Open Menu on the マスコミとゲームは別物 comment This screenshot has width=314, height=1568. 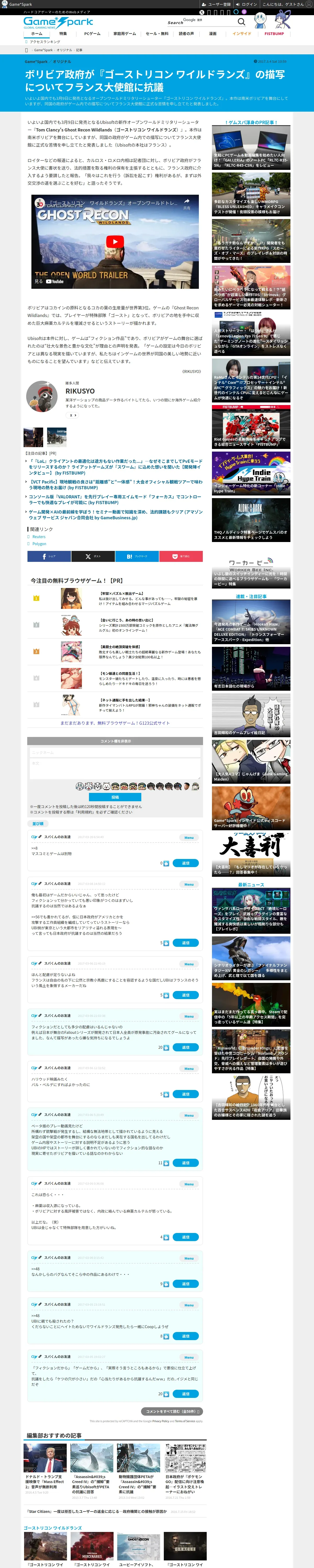[x=189, y=838]
